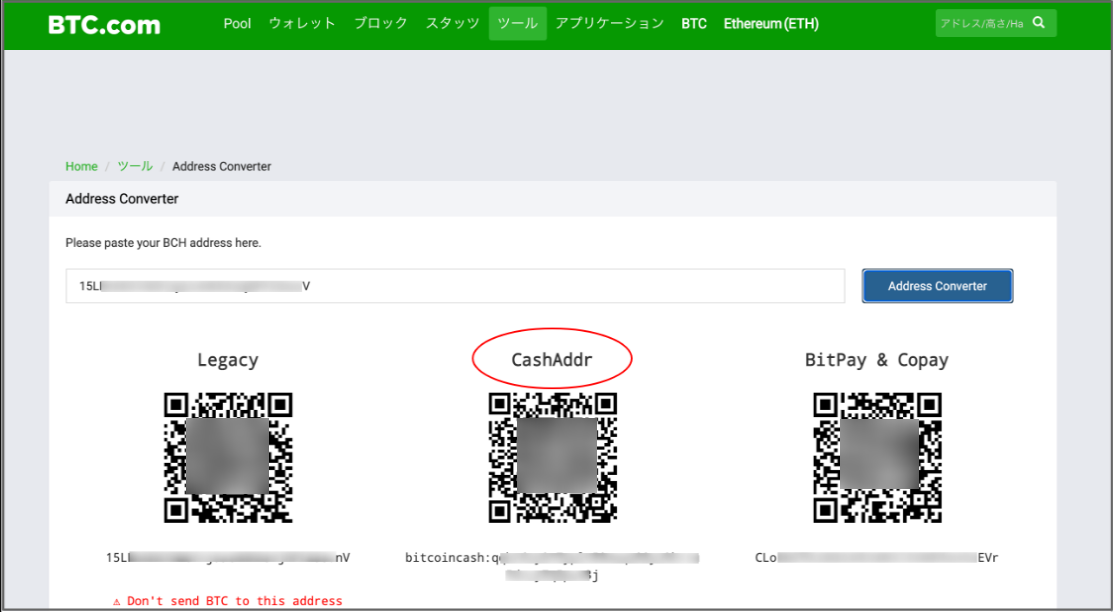Click the BitPay & Copay QR code

[877, 458]
